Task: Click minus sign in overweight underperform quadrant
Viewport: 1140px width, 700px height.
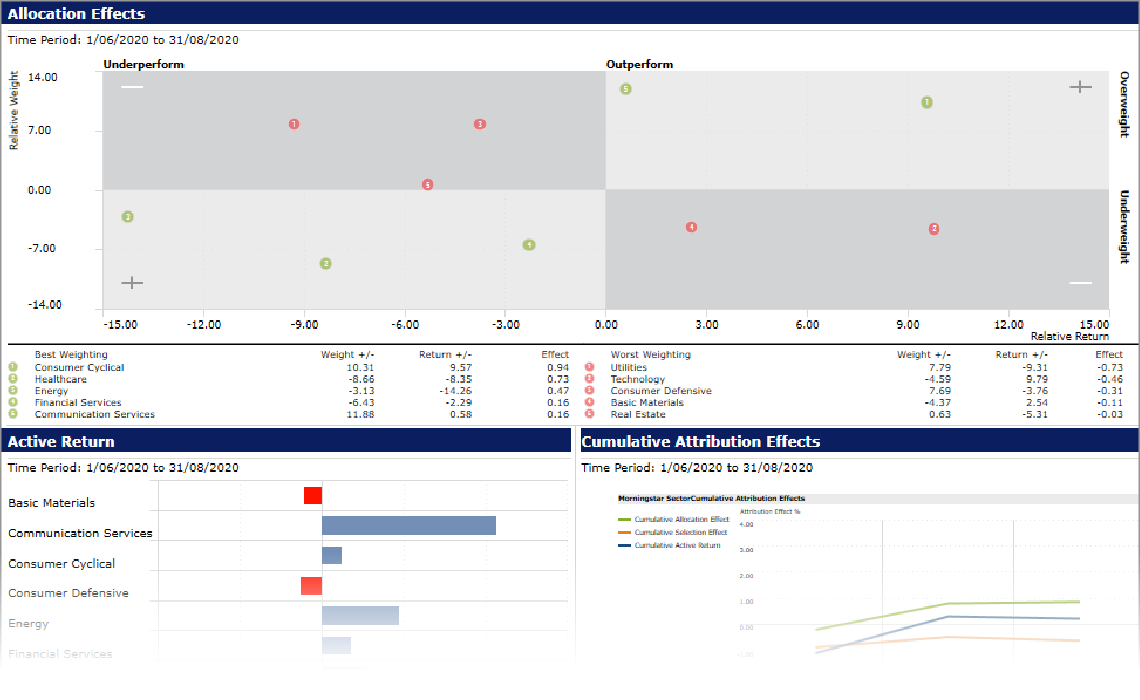Action: [132, 87]
